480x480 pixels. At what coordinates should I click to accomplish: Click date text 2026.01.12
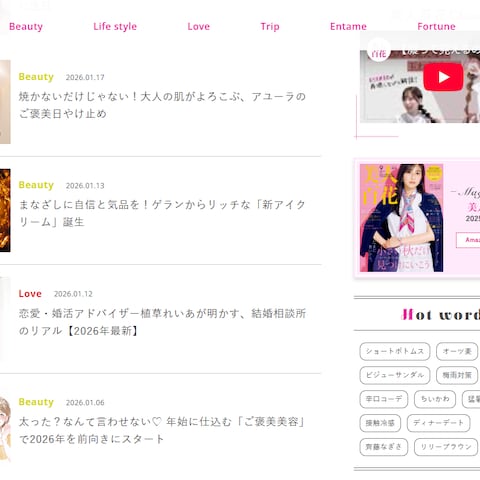tap(73, 294)
